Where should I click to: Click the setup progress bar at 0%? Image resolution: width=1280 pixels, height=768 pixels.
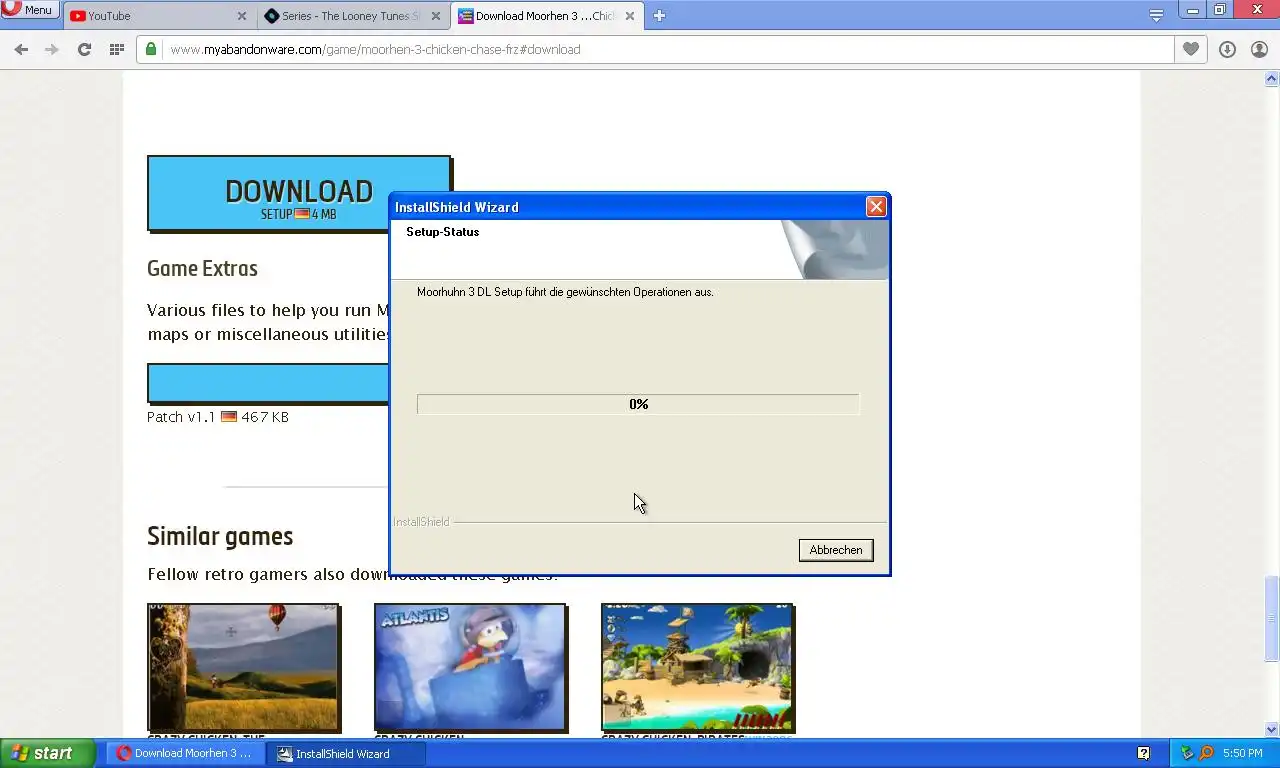(x=638, y=404)
